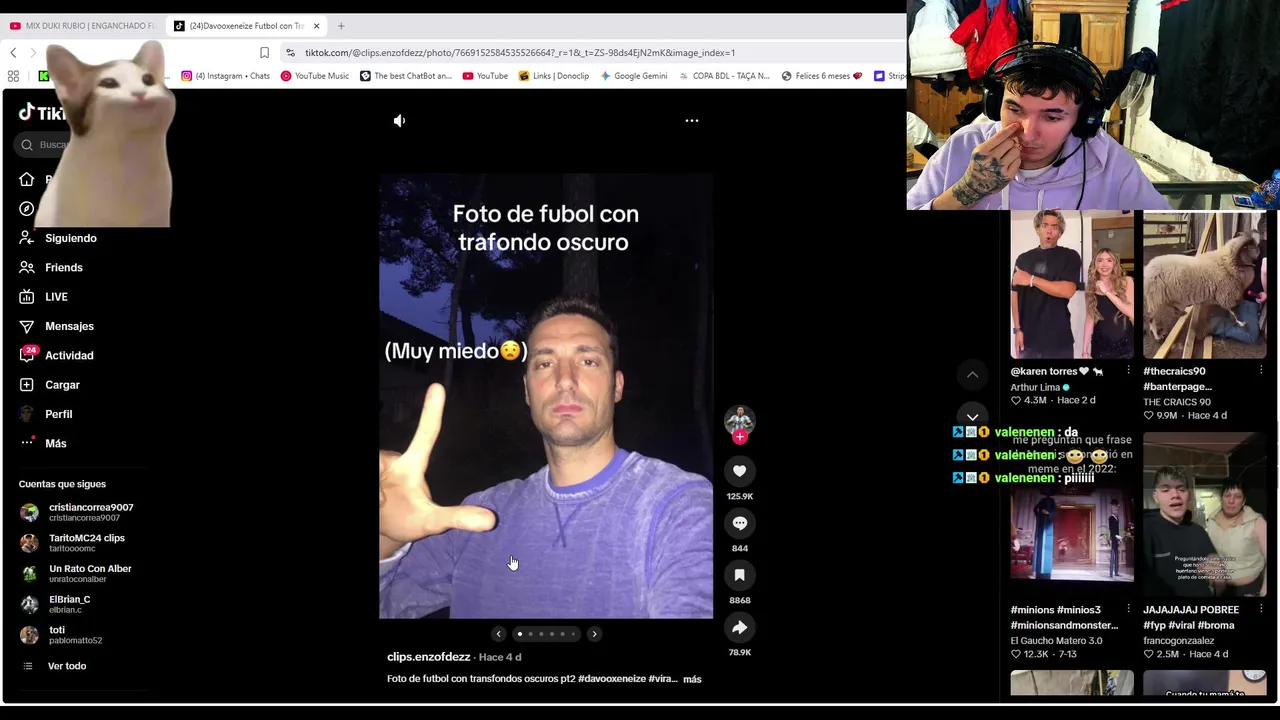Open the #davooxeneize hashtag in the caption
Screen dimensions: 1280x720
612,679
